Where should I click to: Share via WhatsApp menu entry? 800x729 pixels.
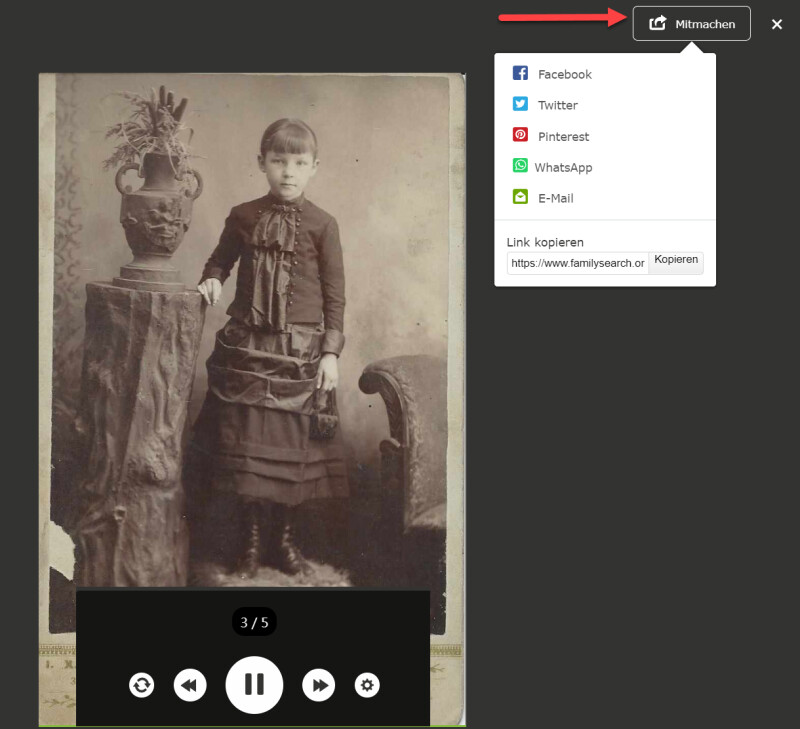pyautogui.click(x=552, y=167)
